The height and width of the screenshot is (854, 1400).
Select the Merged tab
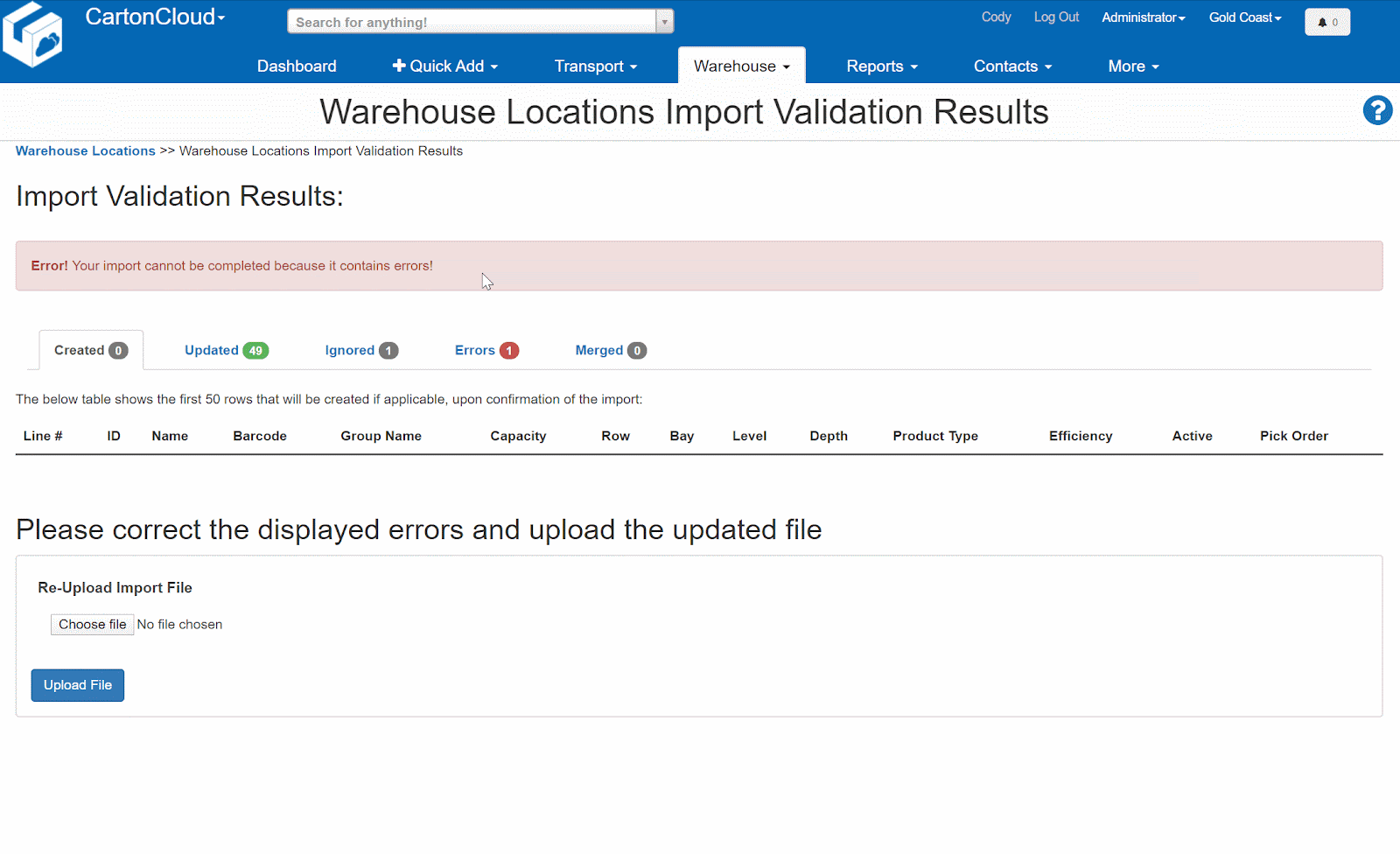[610, 350]
